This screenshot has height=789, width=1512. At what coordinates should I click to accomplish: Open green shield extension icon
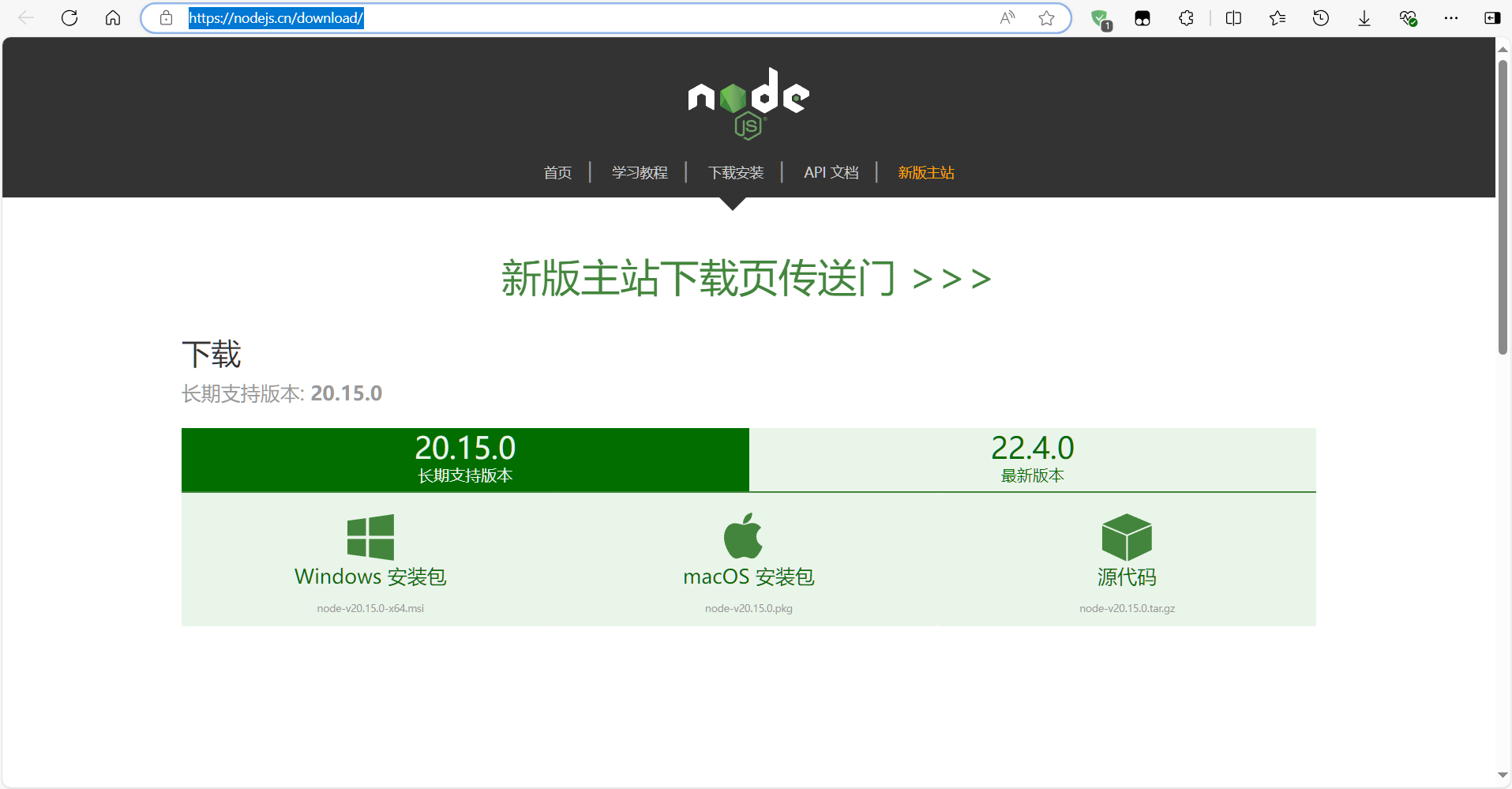click(1100, 19)
